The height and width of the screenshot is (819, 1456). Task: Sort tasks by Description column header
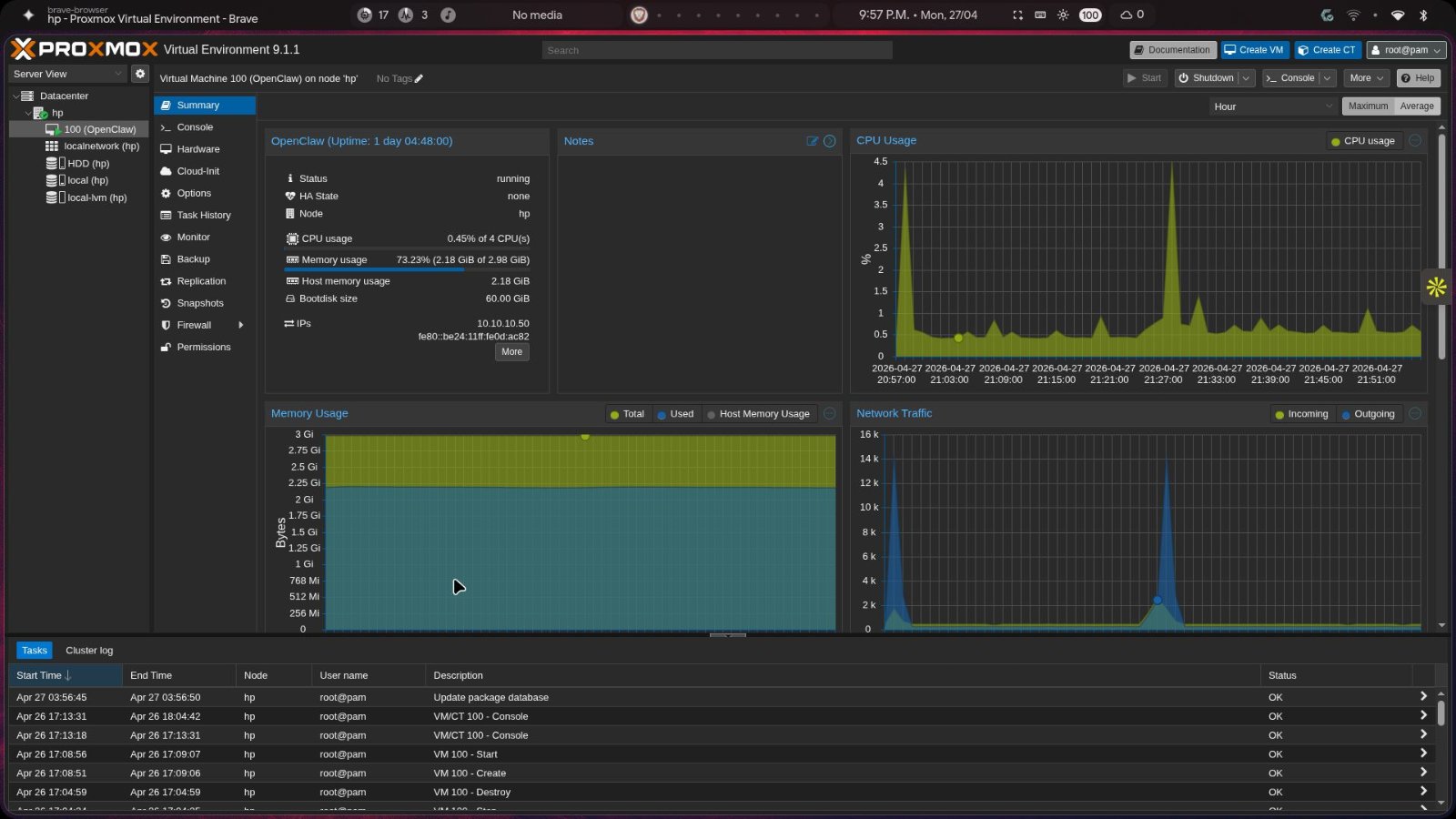843,675
